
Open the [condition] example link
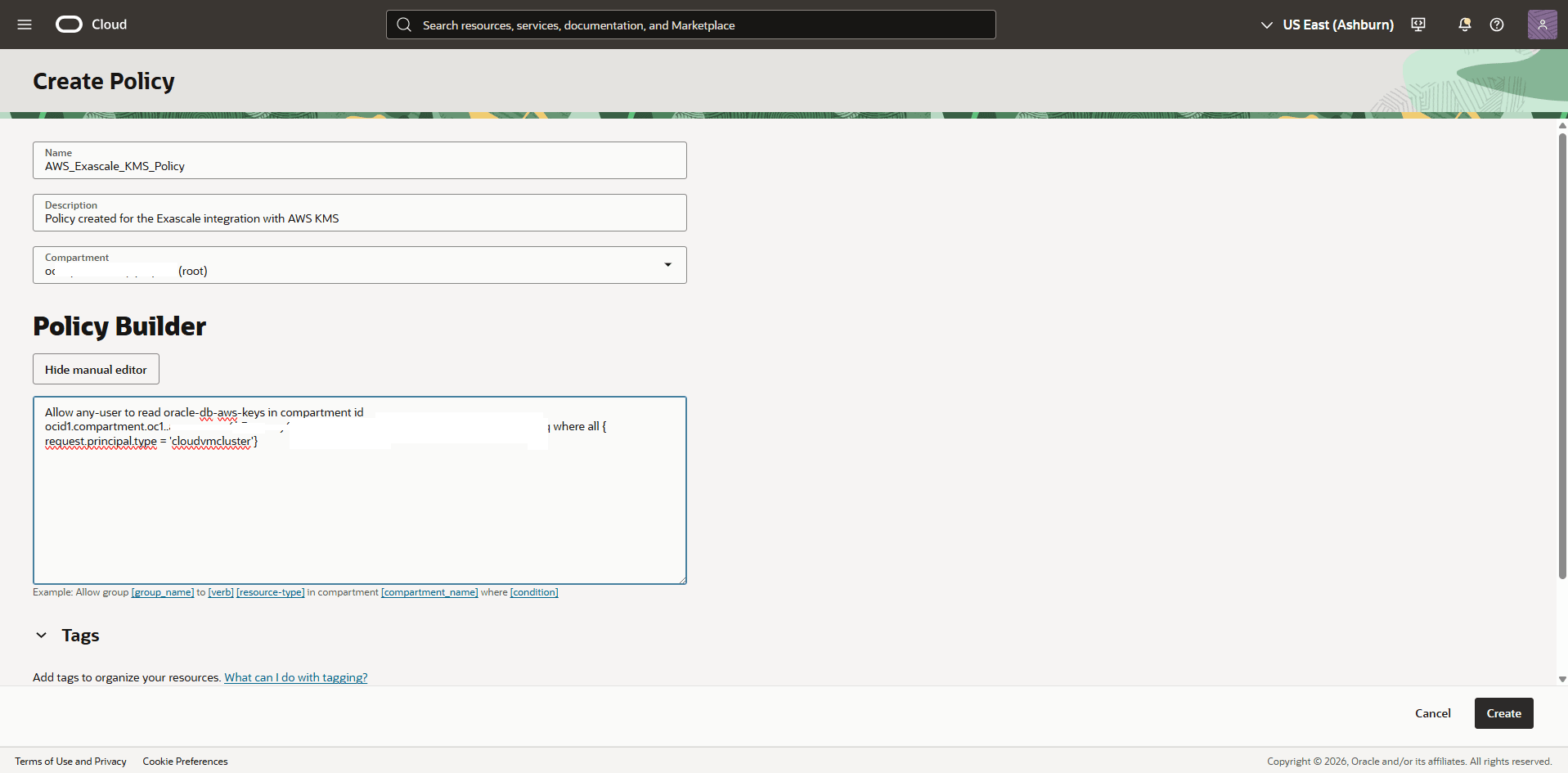534,592
